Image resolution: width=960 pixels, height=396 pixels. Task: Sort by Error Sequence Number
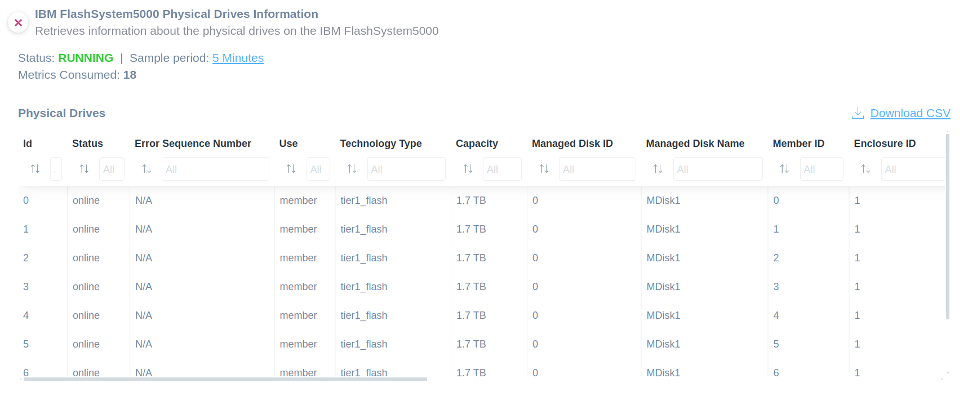pos(146,169)
